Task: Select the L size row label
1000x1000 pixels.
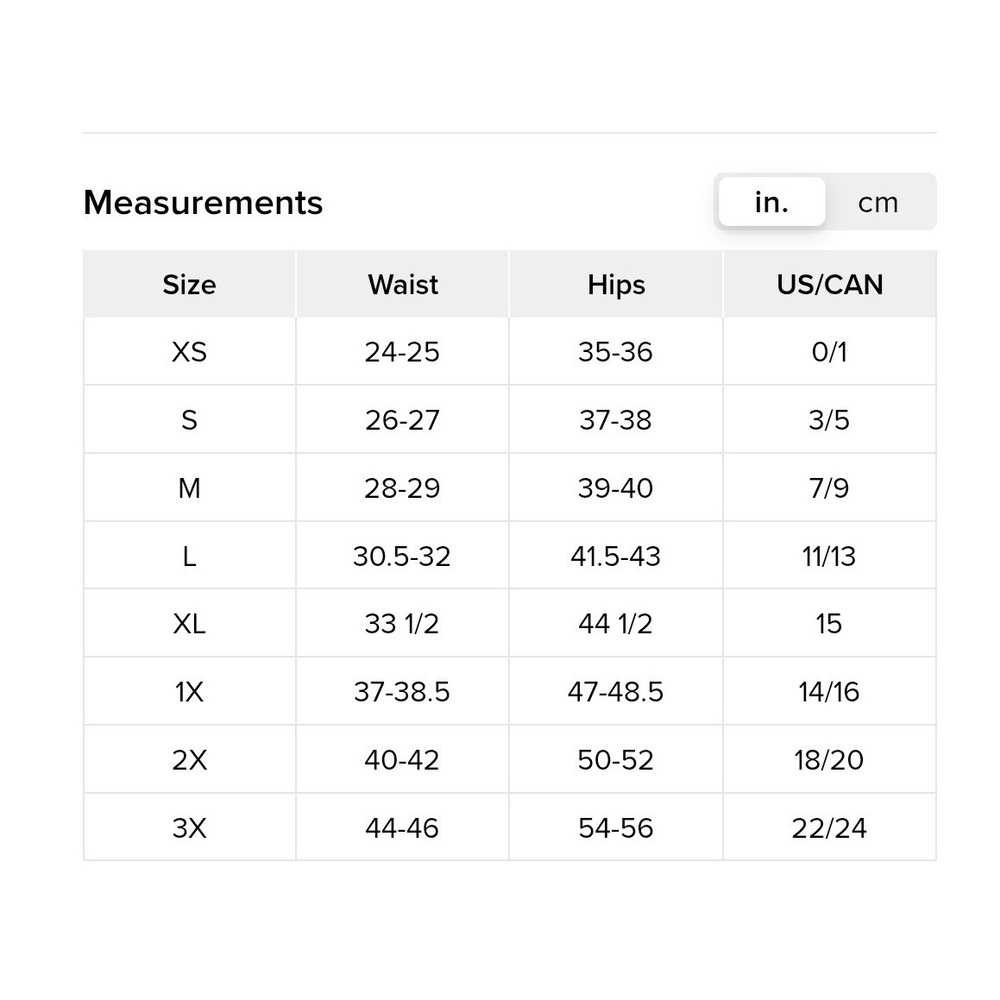Action: click(189, 557)
